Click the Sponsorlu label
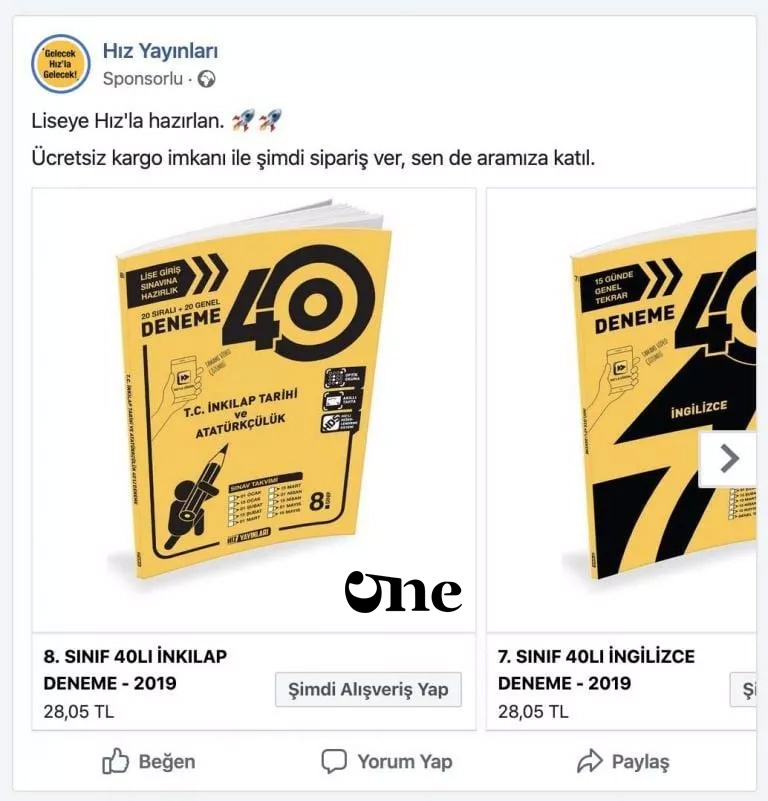This screenshot has height=801, width=768. pyautogui.click(x=143, y=79)
